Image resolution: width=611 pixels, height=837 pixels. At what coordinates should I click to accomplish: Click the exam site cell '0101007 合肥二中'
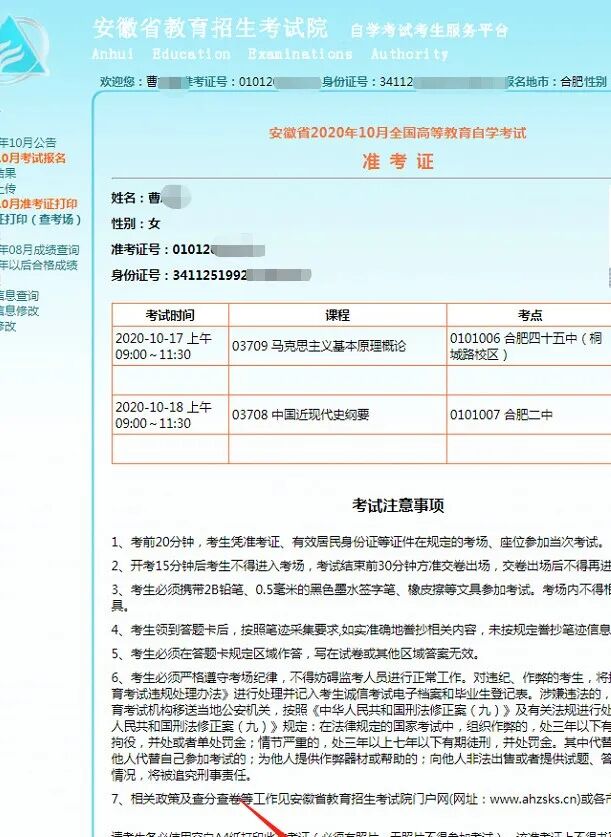point(529,415)
